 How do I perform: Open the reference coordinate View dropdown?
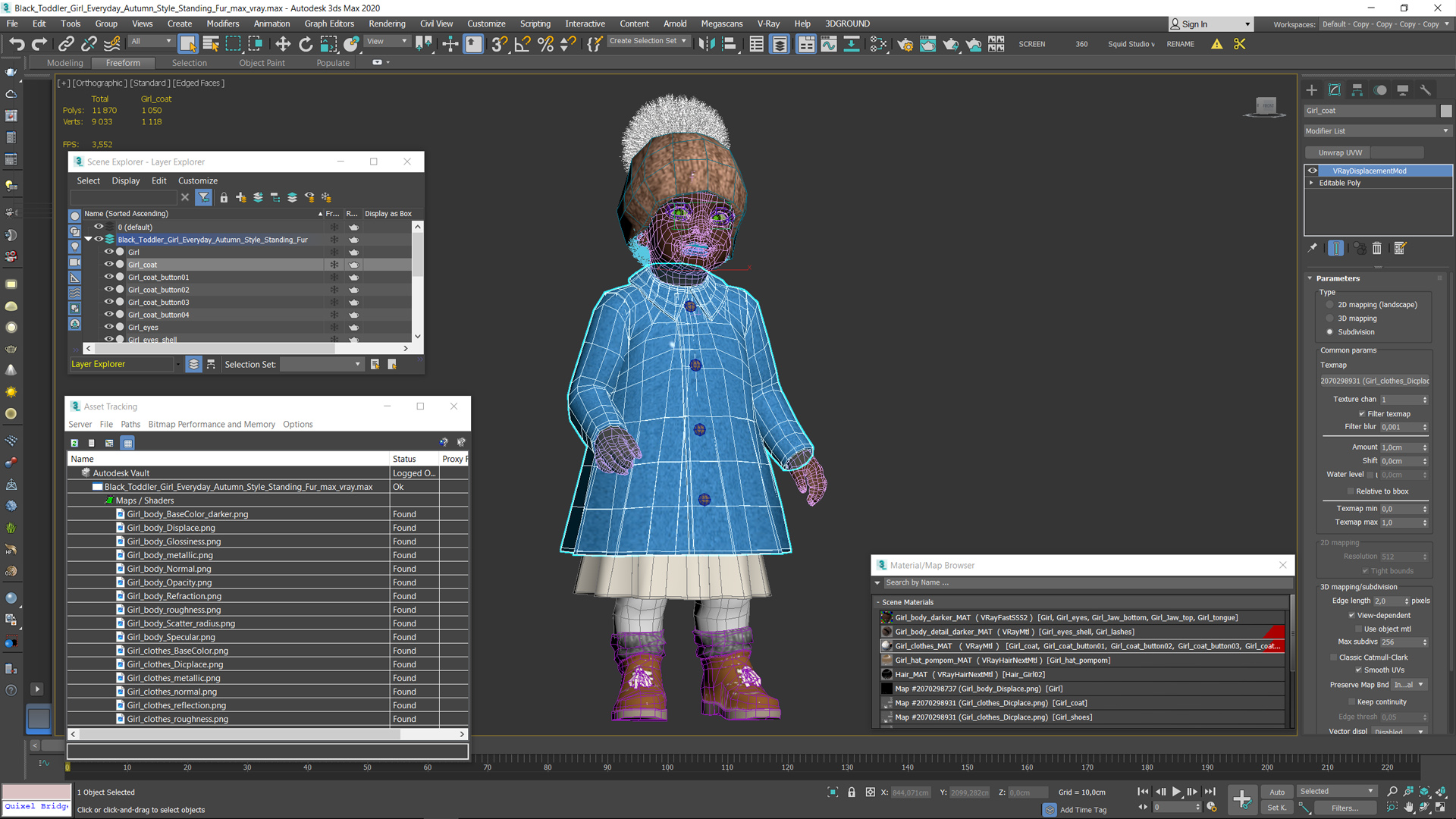[387, 42]
